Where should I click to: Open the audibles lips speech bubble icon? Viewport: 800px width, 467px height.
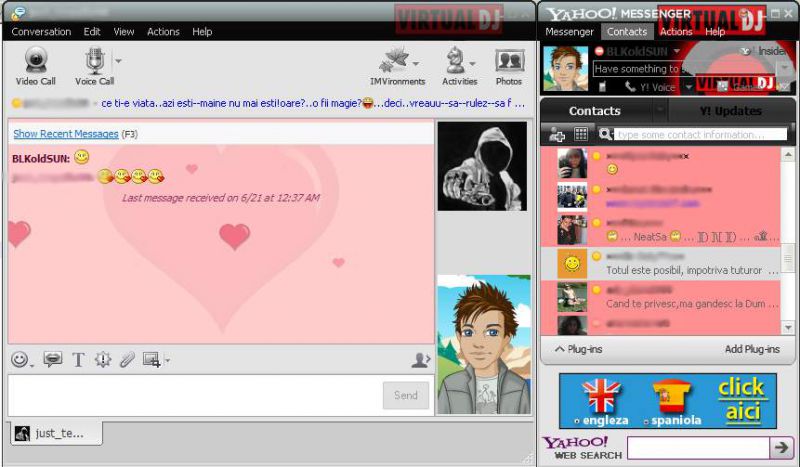53,359
